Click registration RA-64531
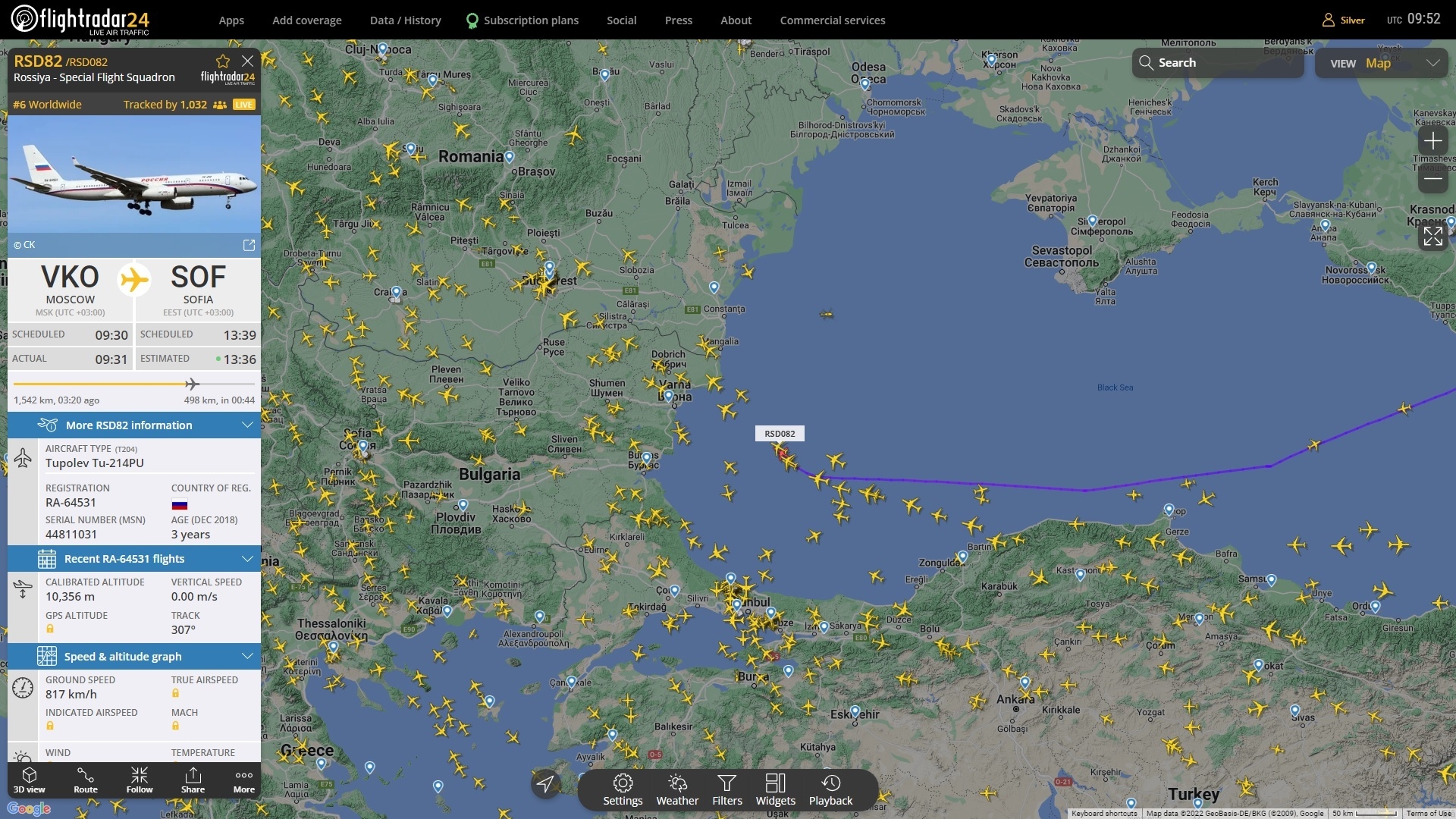 click(71, 502)
